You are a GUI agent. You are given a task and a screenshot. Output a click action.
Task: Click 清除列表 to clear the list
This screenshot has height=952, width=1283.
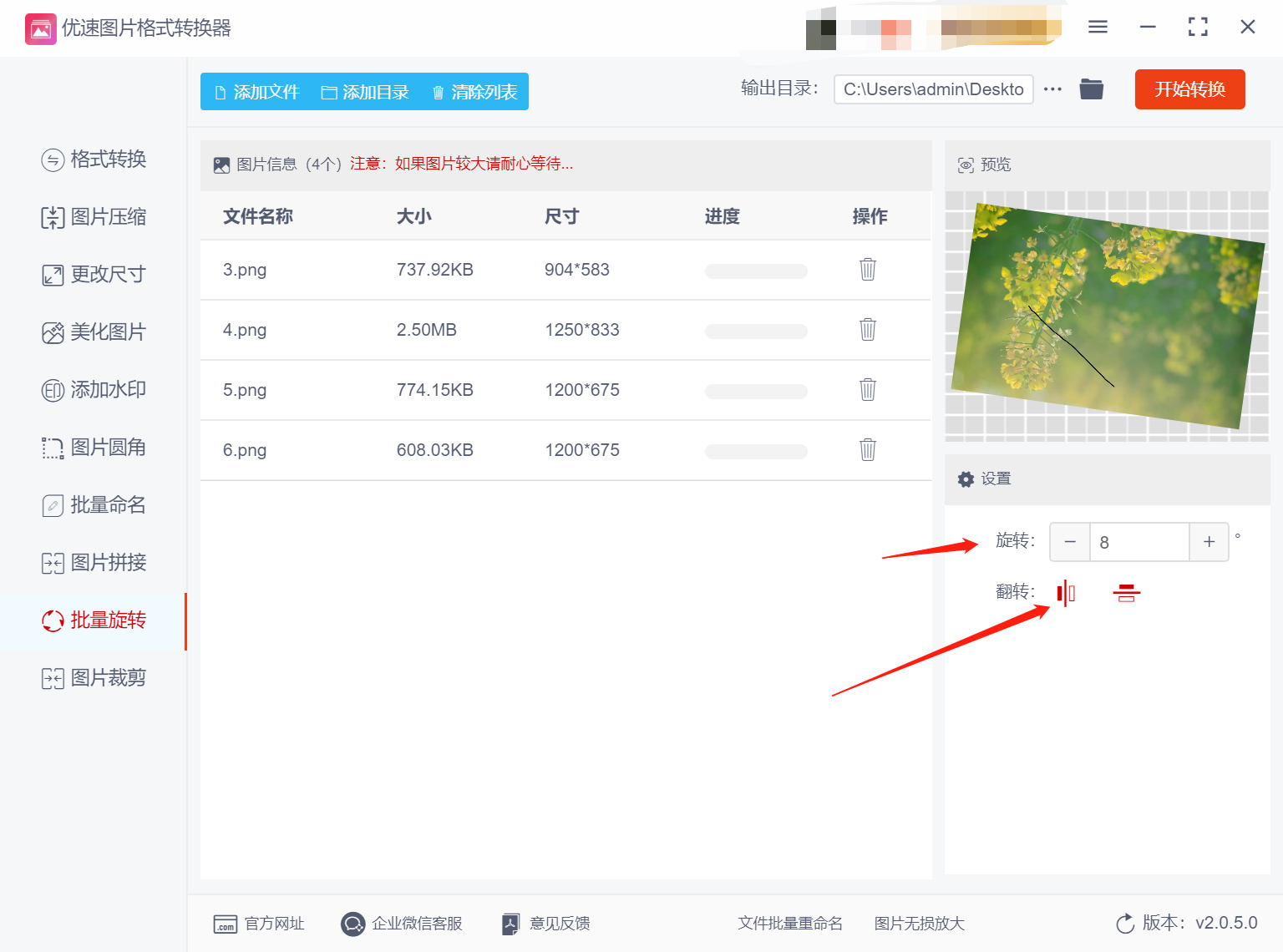pyautogui.click(x=474, y=92)
